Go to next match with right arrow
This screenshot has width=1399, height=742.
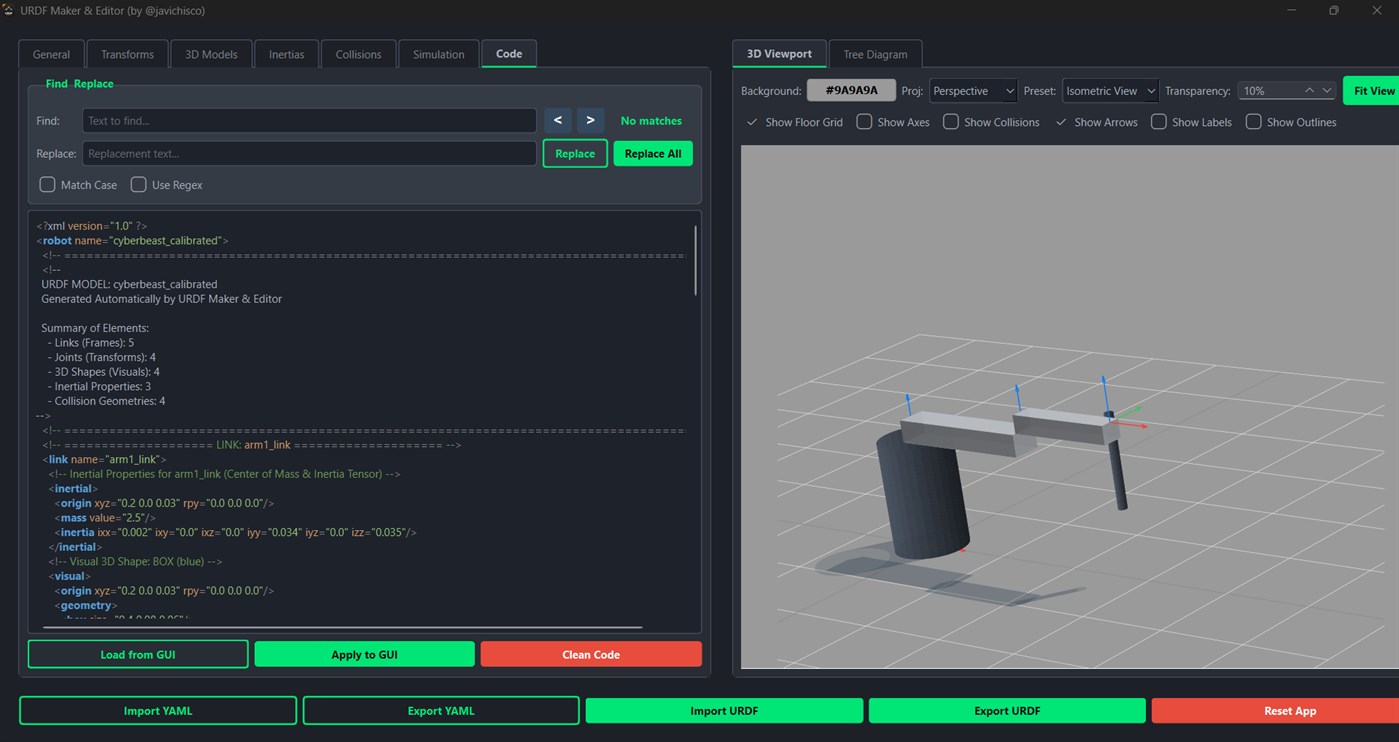590,121
